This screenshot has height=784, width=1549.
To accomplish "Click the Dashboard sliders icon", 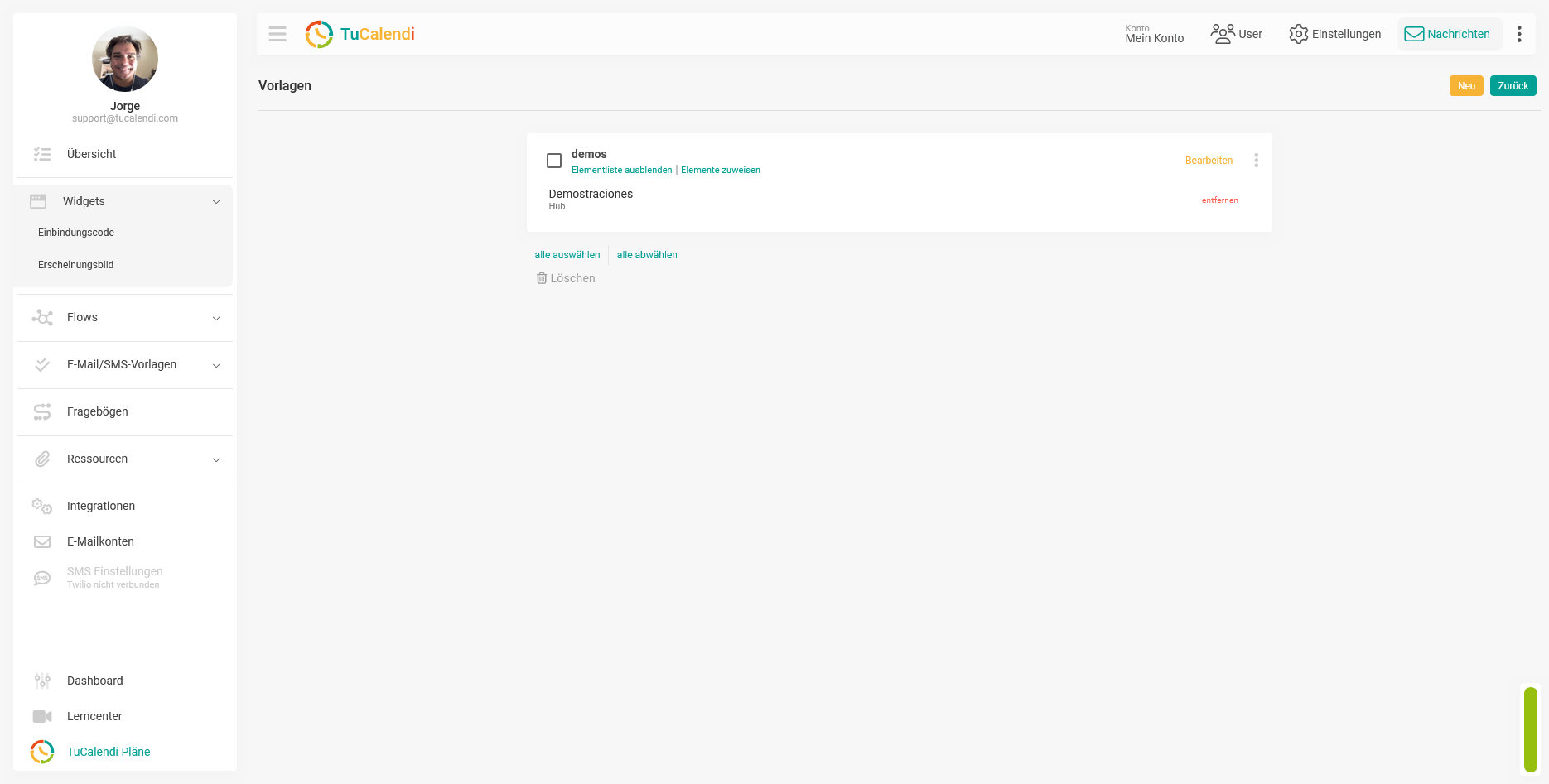I will pos(42,681).
